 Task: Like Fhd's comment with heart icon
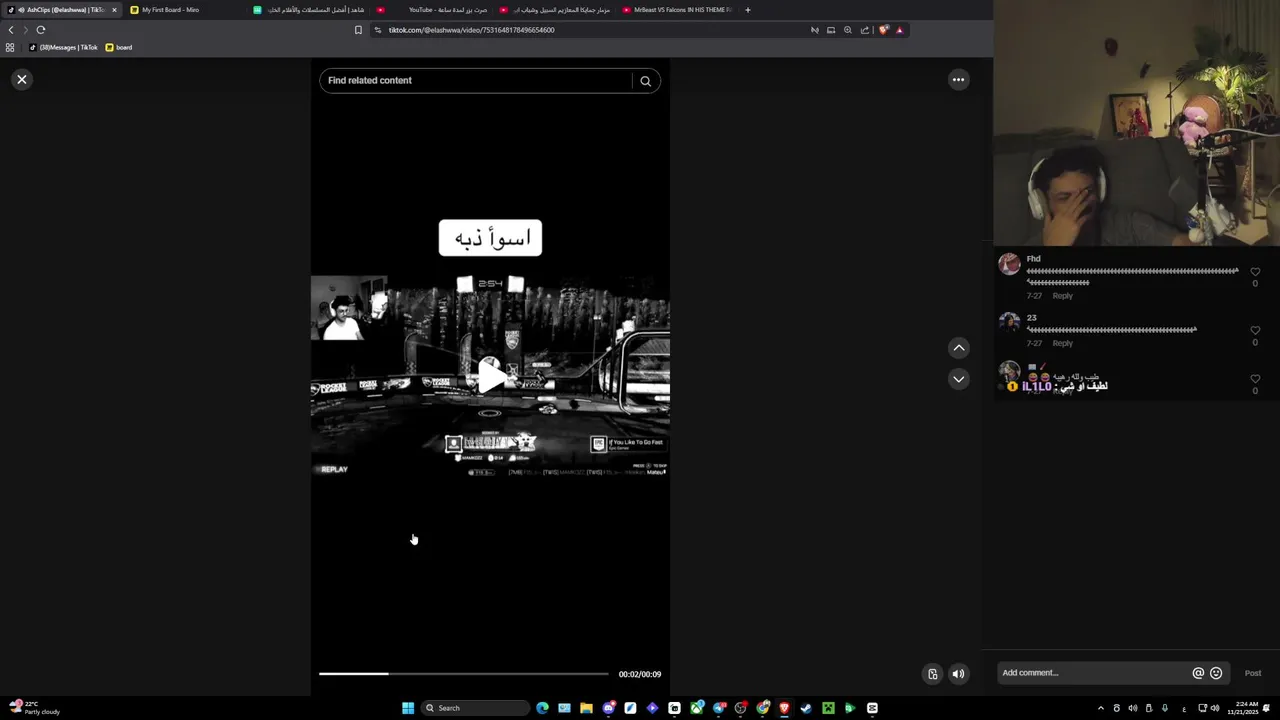[1255, 272]
